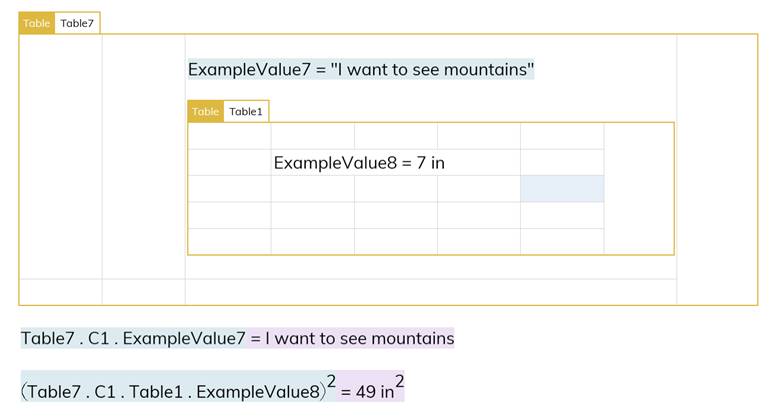This screenshot has width=773, height=419.
Task: Click the gold Table label above Table1
Action: [206, 111]
